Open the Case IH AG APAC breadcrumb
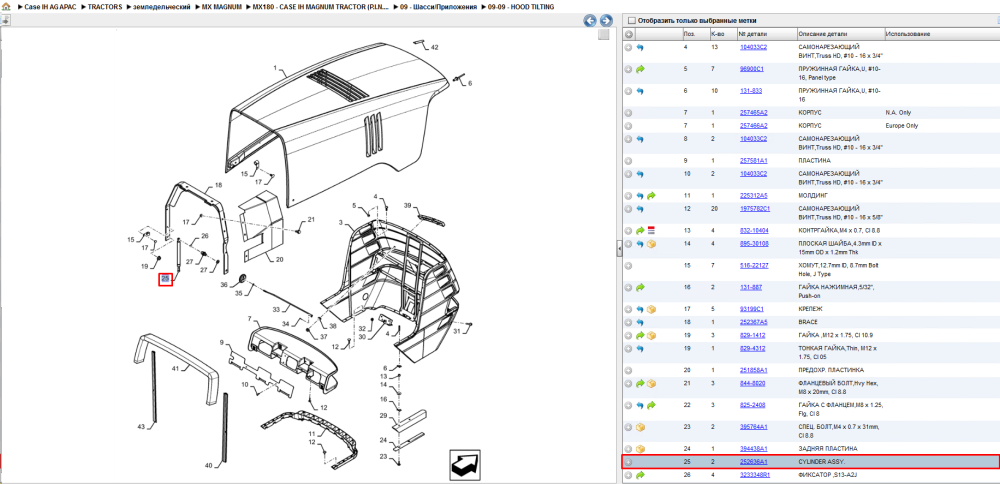Viewport: 1000px width, 484px height. (x=50, y=7)
